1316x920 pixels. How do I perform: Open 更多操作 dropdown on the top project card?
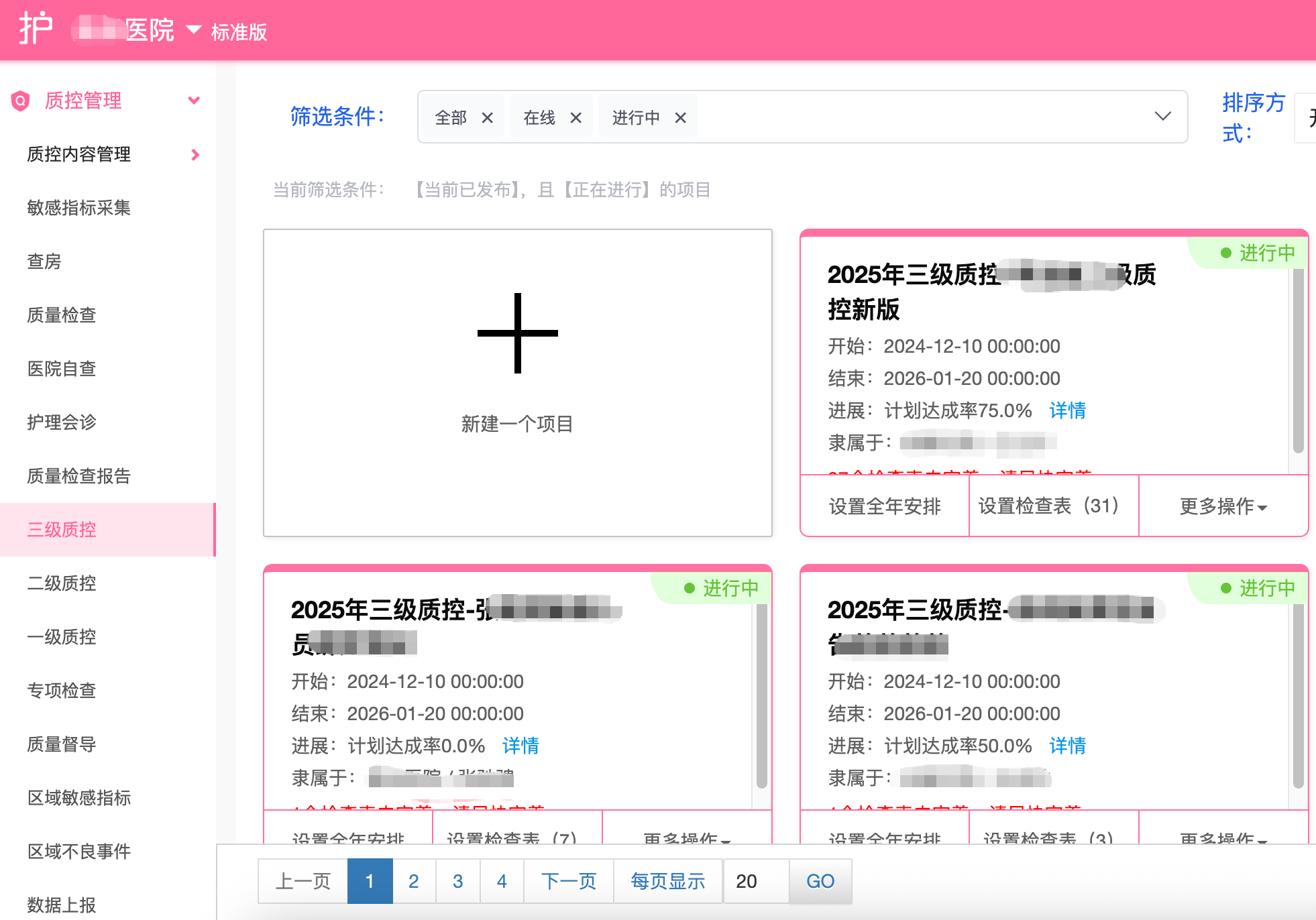1222,507
